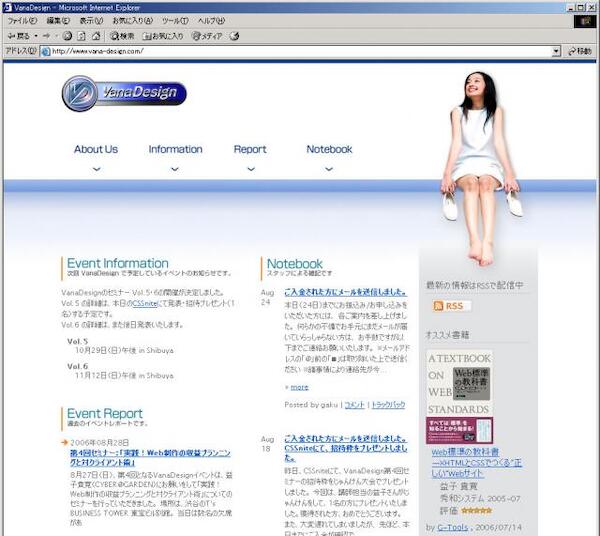Click the IE icon in the title bar
The height and width of the screenshot is (536, 600).
click(x=7, y=7)
